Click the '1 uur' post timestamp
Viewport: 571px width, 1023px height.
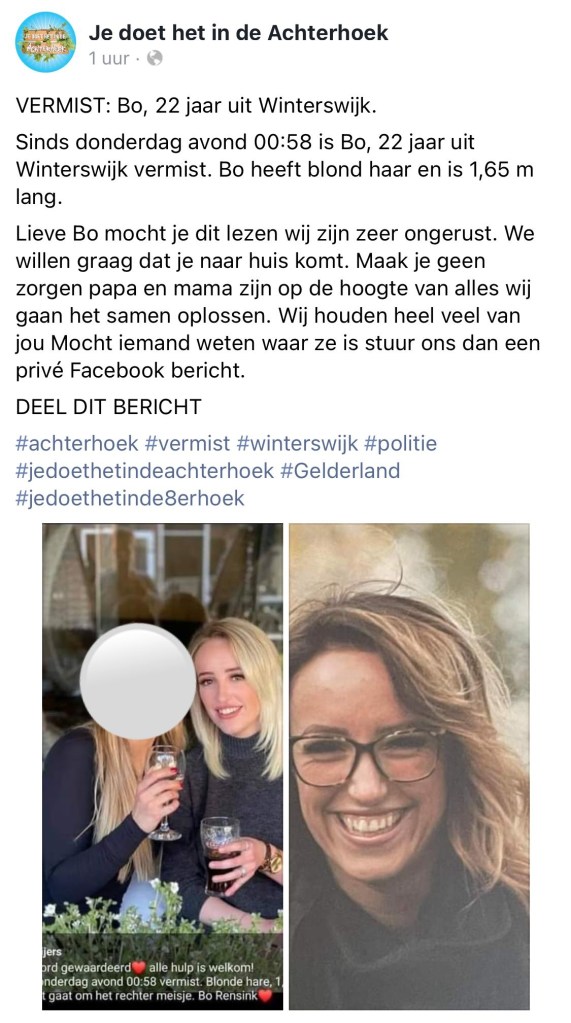[109, 59]
